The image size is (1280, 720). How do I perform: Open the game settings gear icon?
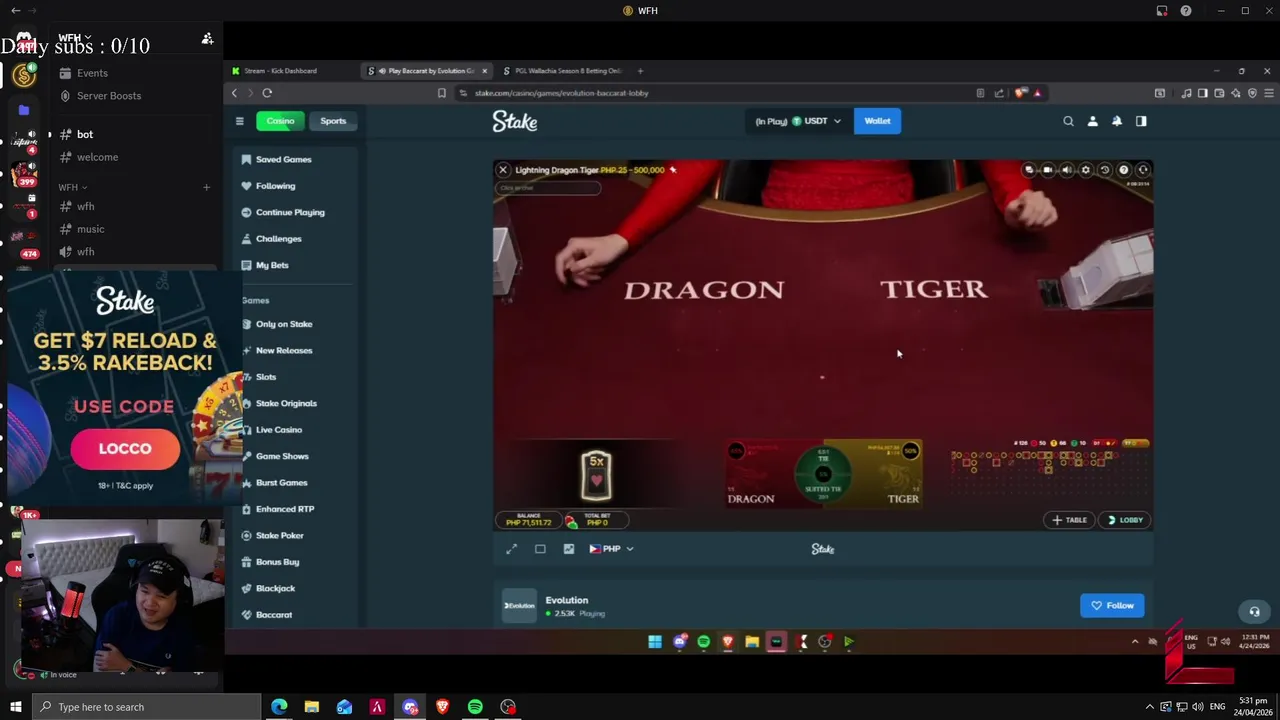[1085, 170]
